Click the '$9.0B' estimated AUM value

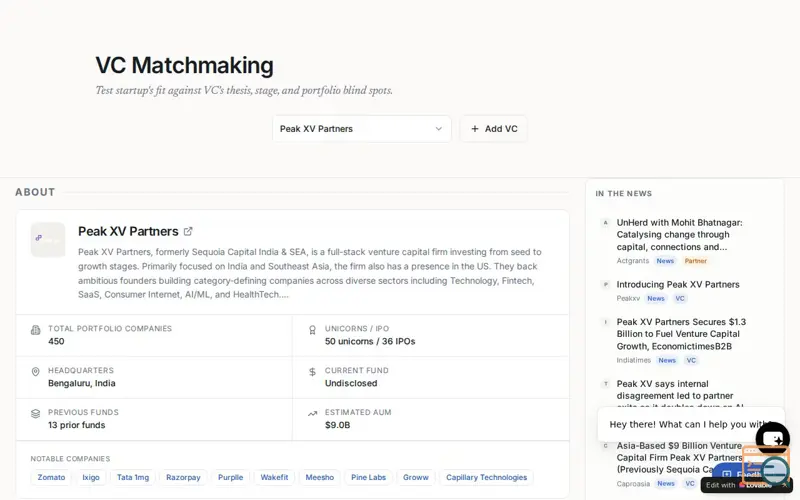click(x=337, y=425)
